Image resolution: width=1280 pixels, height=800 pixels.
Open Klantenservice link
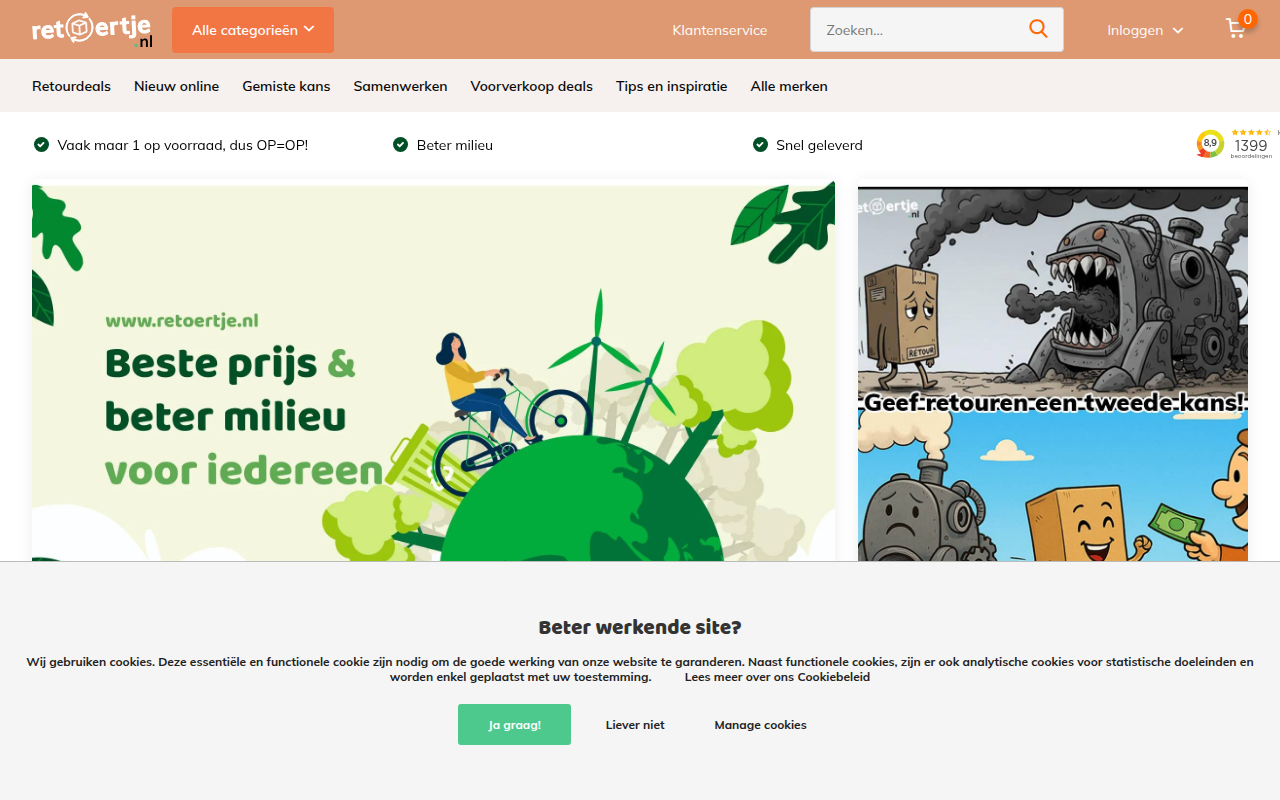[720, 30]
